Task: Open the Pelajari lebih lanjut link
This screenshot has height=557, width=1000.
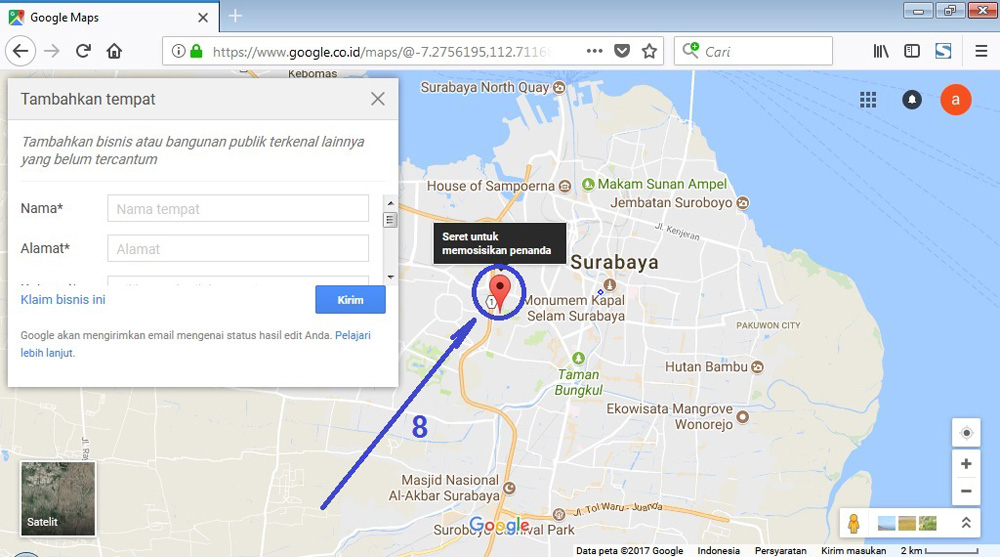Action: pyautogui.click(x=195, y=344)
